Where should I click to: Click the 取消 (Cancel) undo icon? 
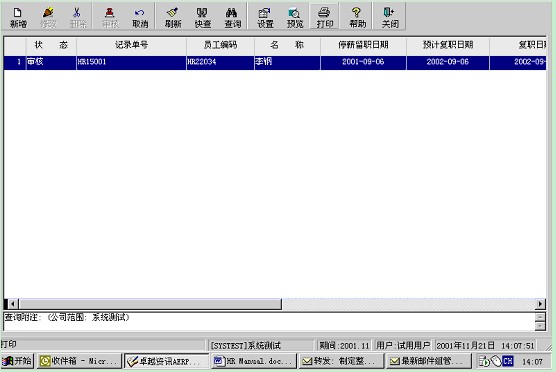(140, 17)
